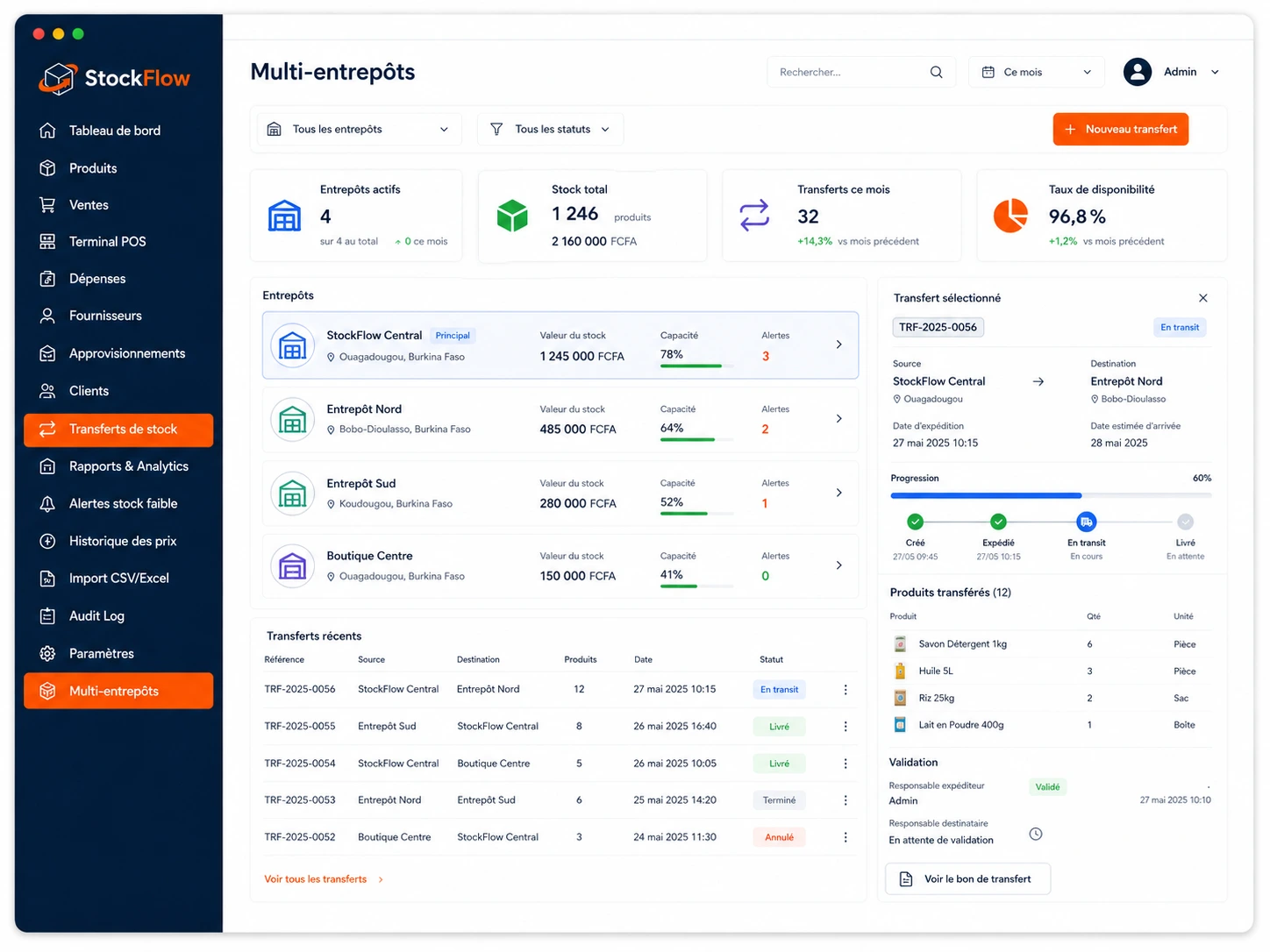
Task: Click the Ventes cart icon
Action: [48, 205]
